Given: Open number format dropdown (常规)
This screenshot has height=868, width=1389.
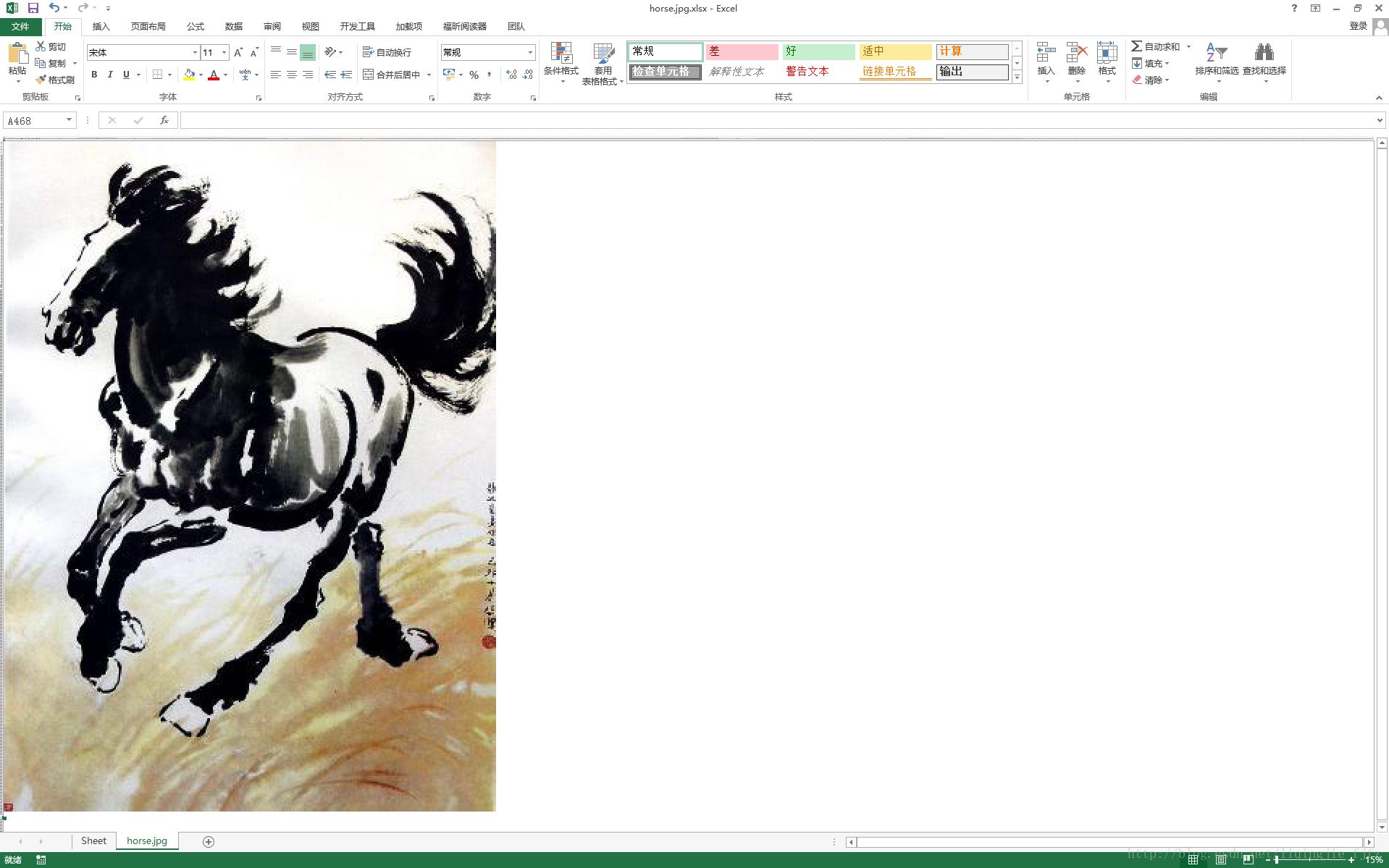Looking at the screenshot, I should [x=530, y=52].
